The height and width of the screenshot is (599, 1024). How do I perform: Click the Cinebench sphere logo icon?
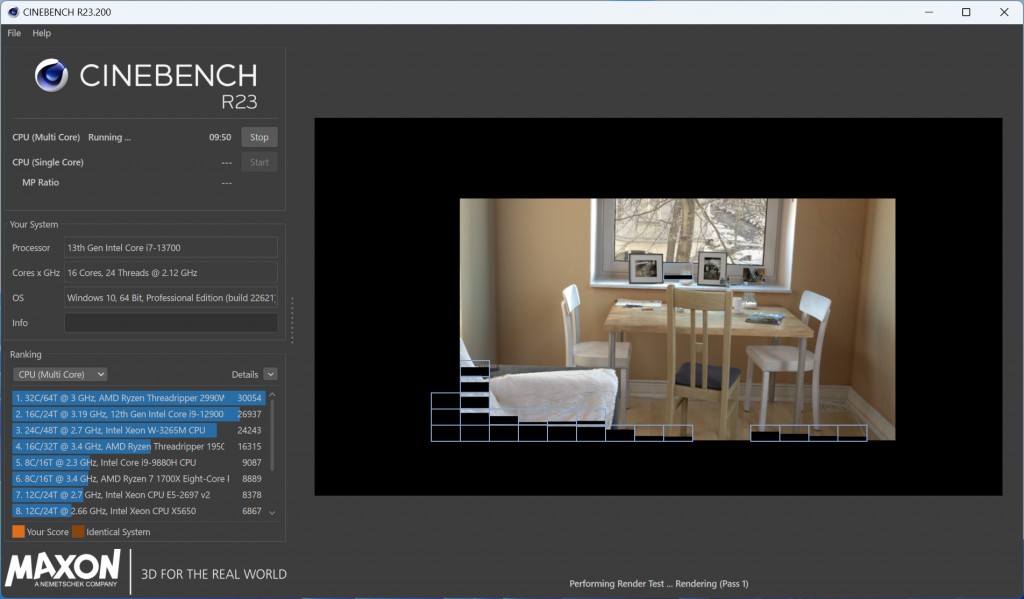coord(51,75)
